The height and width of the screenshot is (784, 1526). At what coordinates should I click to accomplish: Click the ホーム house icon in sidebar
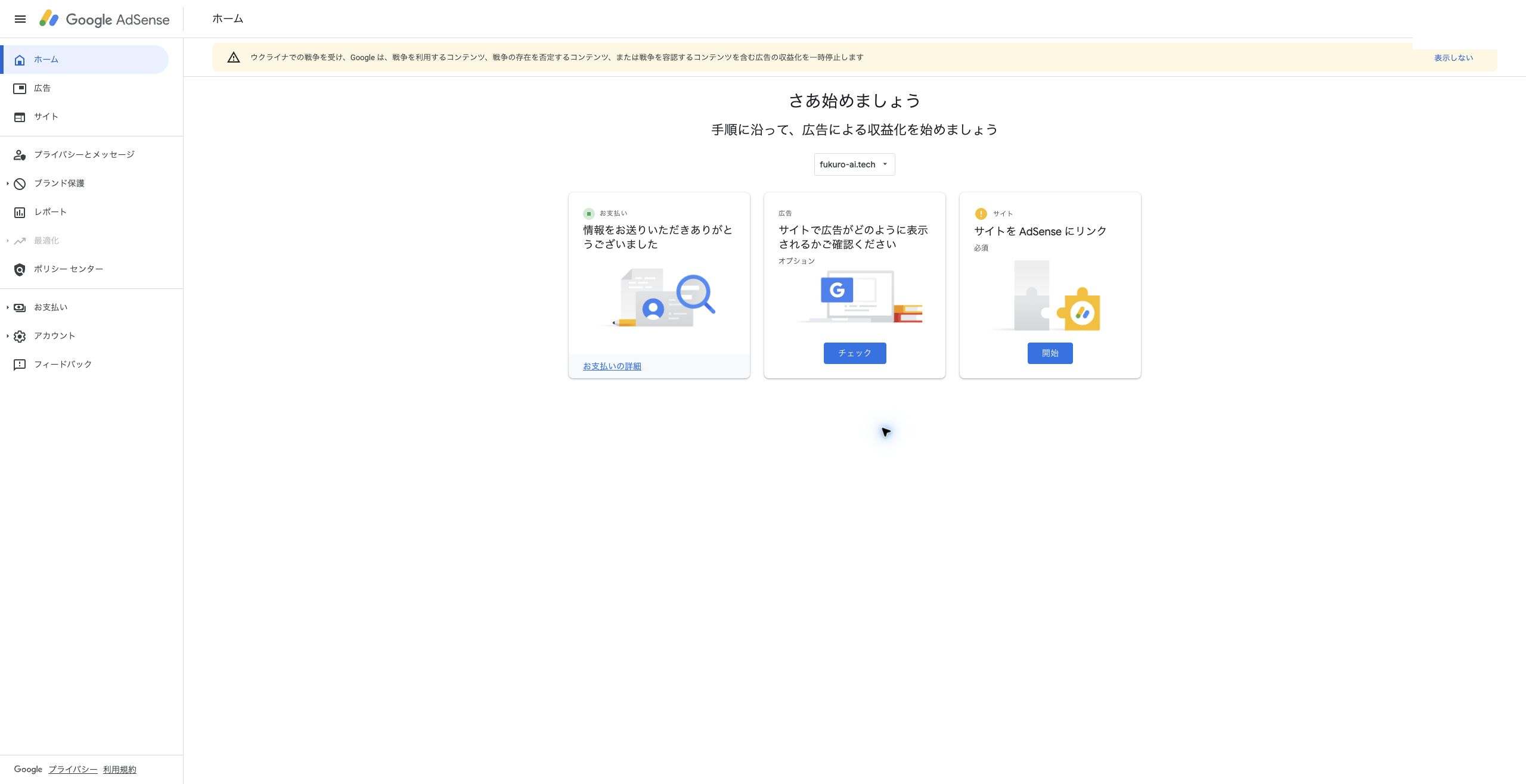[x=20, y=60]
